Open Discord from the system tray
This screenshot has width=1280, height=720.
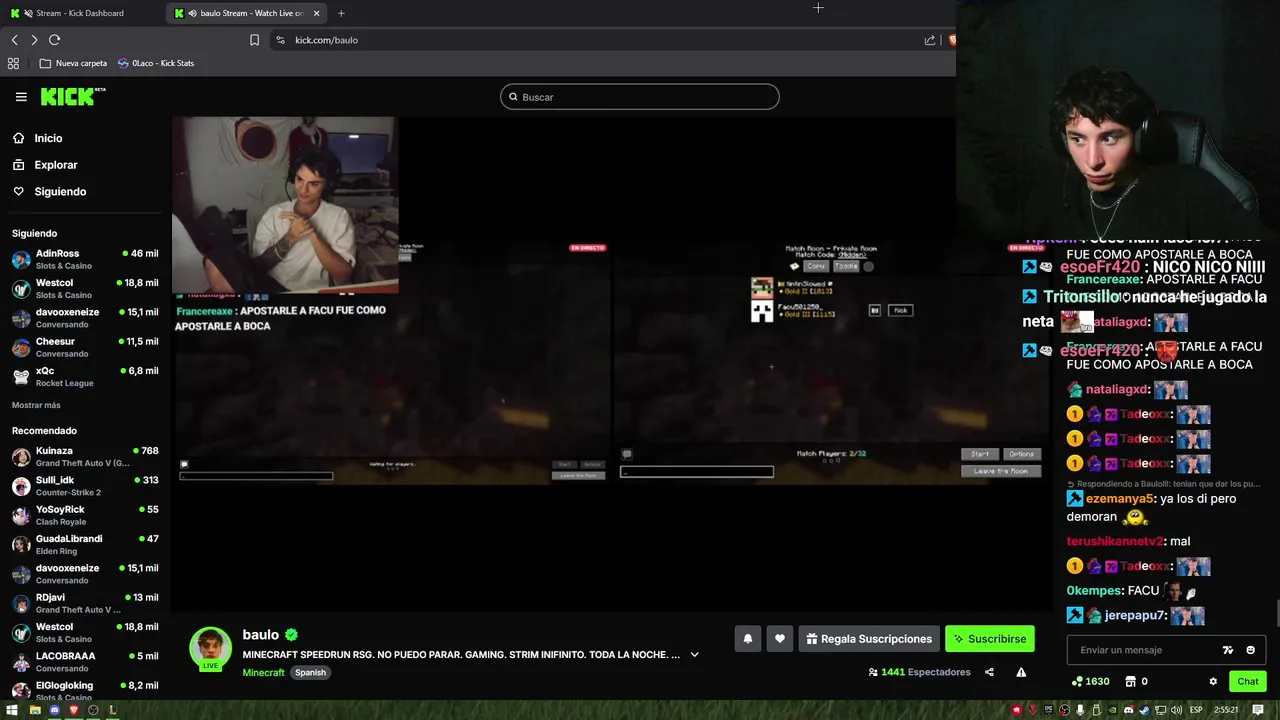click(1129, 710)
